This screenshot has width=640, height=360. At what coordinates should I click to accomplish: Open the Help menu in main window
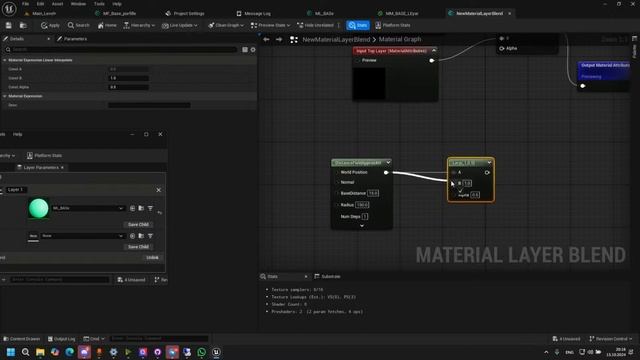[117, 4]
